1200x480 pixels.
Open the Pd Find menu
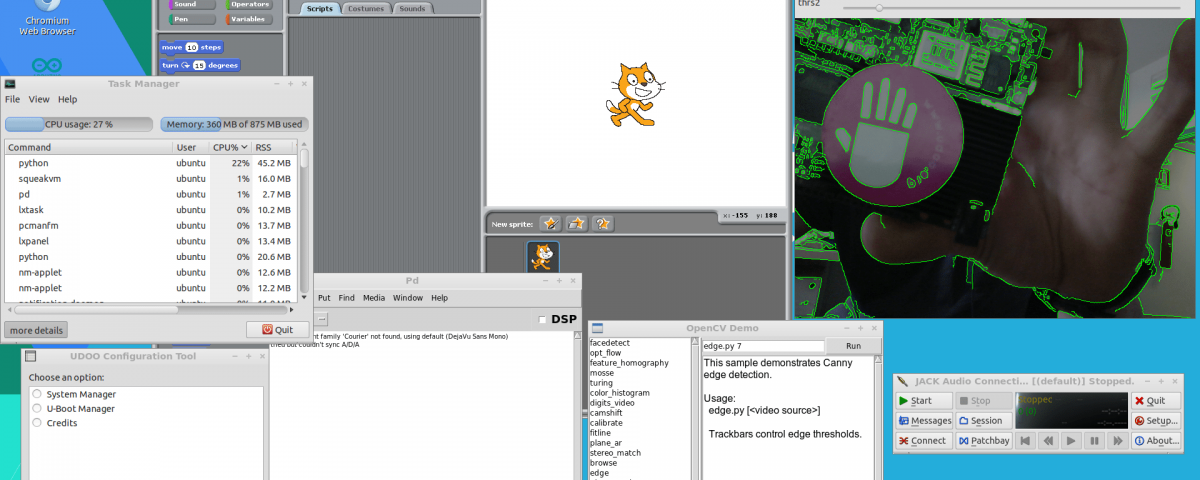(346, 298)
